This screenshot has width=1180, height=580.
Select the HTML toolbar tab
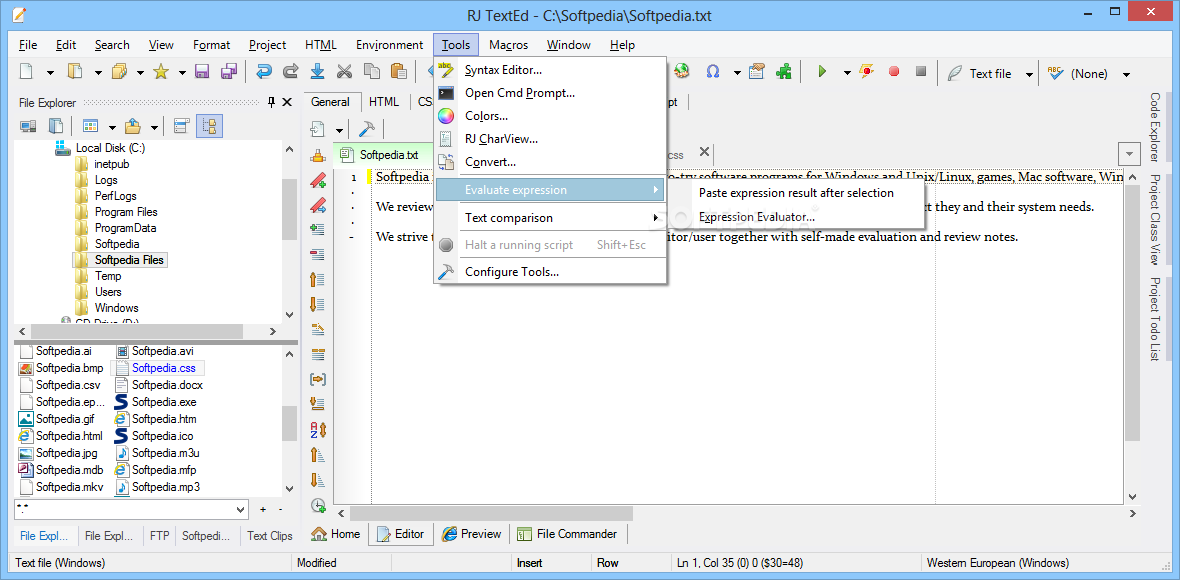click(384, 102)
